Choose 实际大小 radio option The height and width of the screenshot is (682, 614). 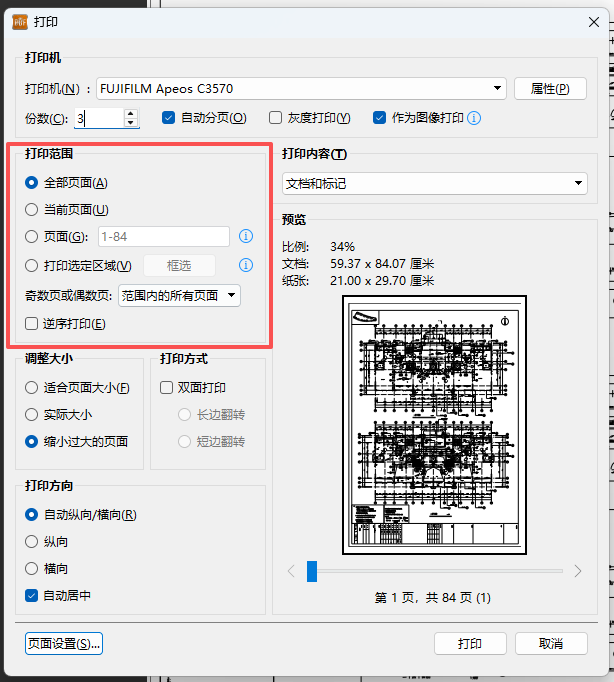coord(32,414)
